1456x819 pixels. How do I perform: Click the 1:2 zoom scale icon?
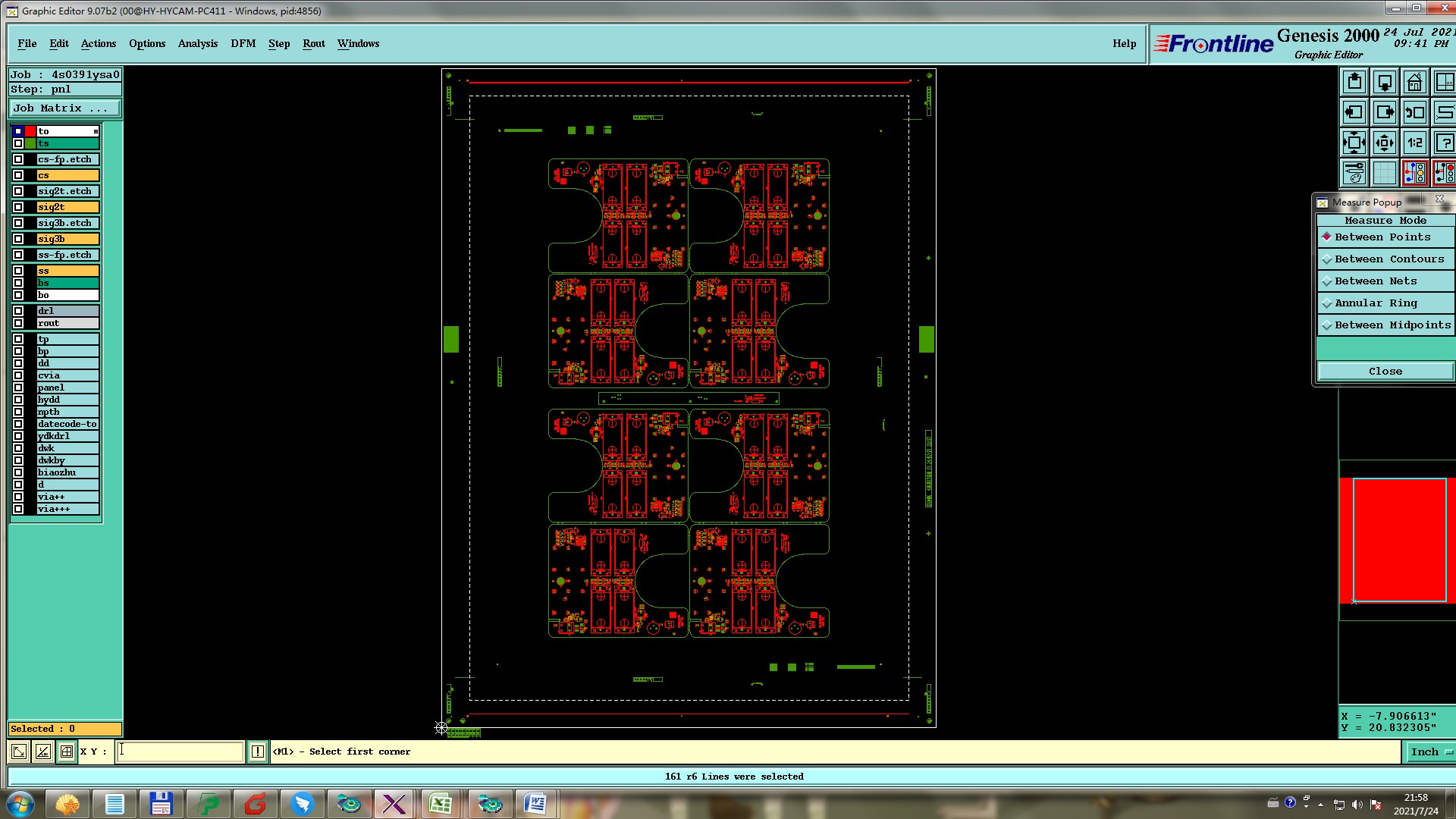click(x=1414, y=143)
